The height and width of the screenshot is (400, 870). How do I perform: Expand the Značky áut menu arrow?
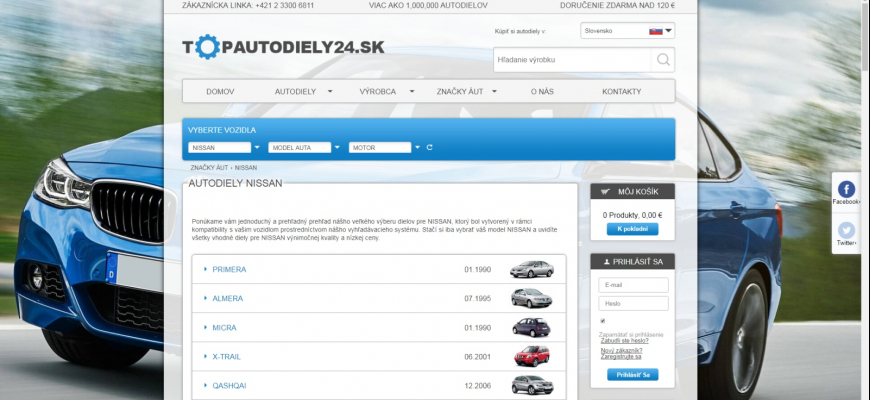click(494, 92)
